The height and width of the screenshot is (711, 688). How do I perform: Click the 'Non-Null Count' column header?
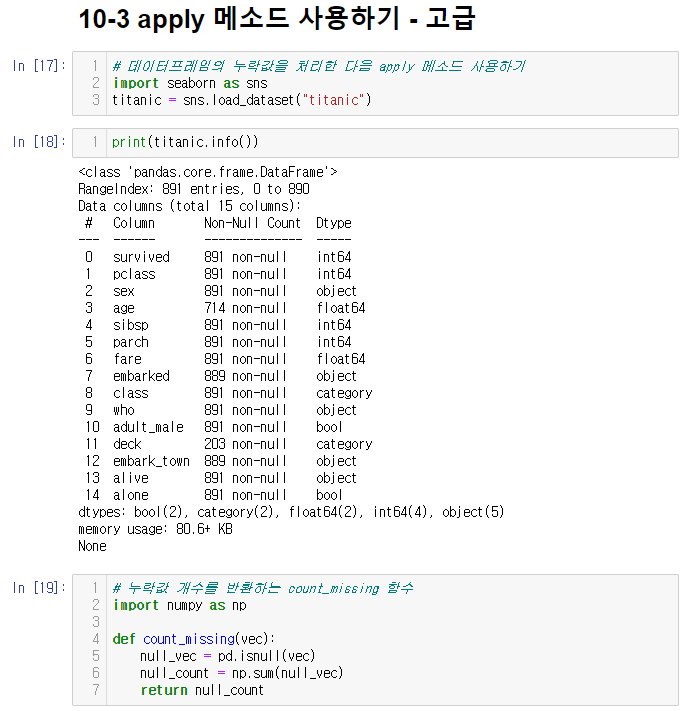(x=252, y=223)
